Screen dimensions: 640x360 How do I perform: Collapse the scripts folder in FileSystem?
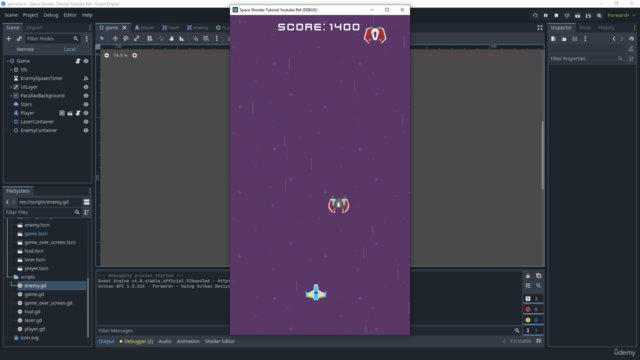pyautogui.click(x=11, y=277)
